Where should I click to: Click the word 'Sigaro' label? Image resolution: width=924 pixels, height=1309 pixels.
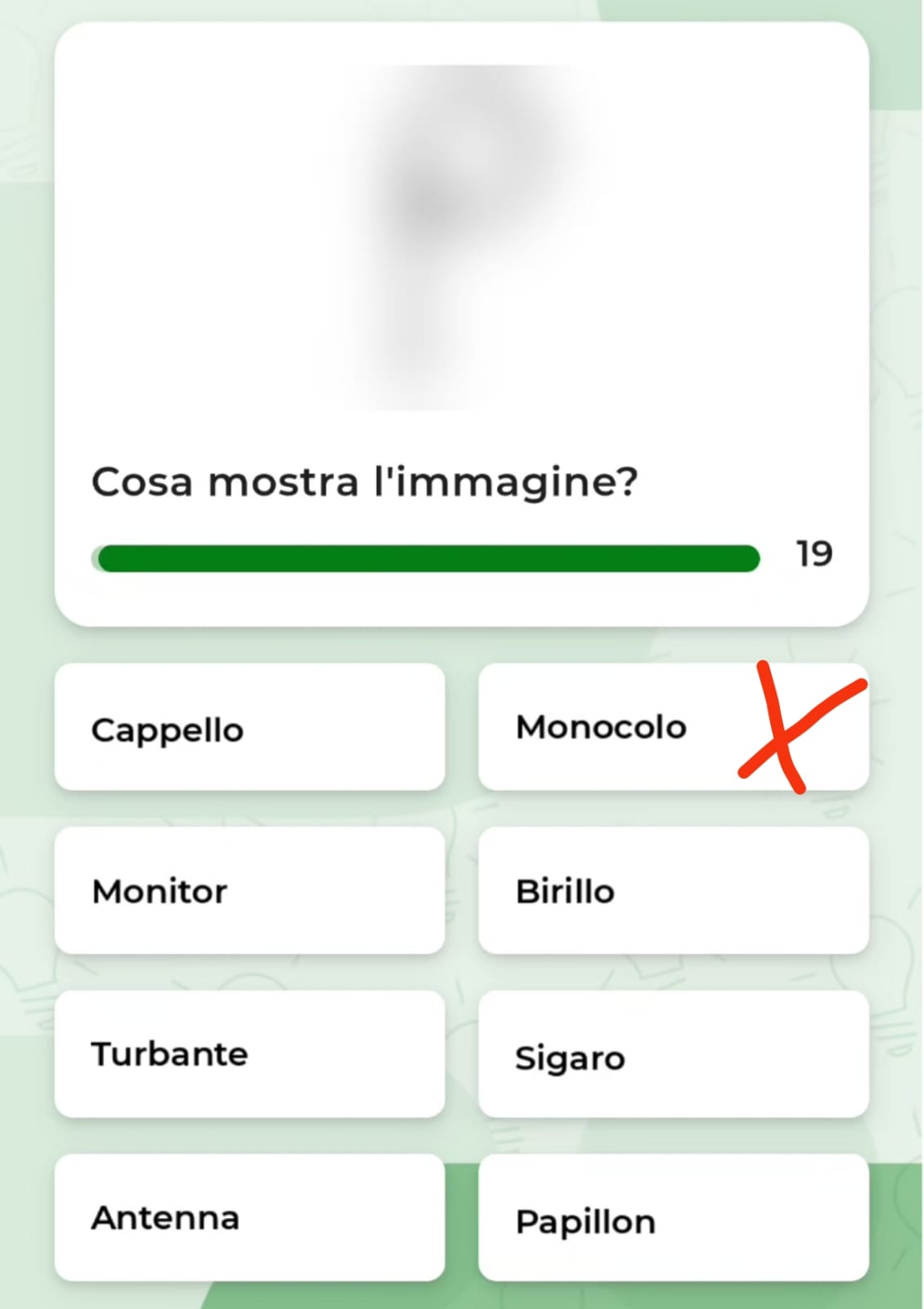coord(570,1058)
